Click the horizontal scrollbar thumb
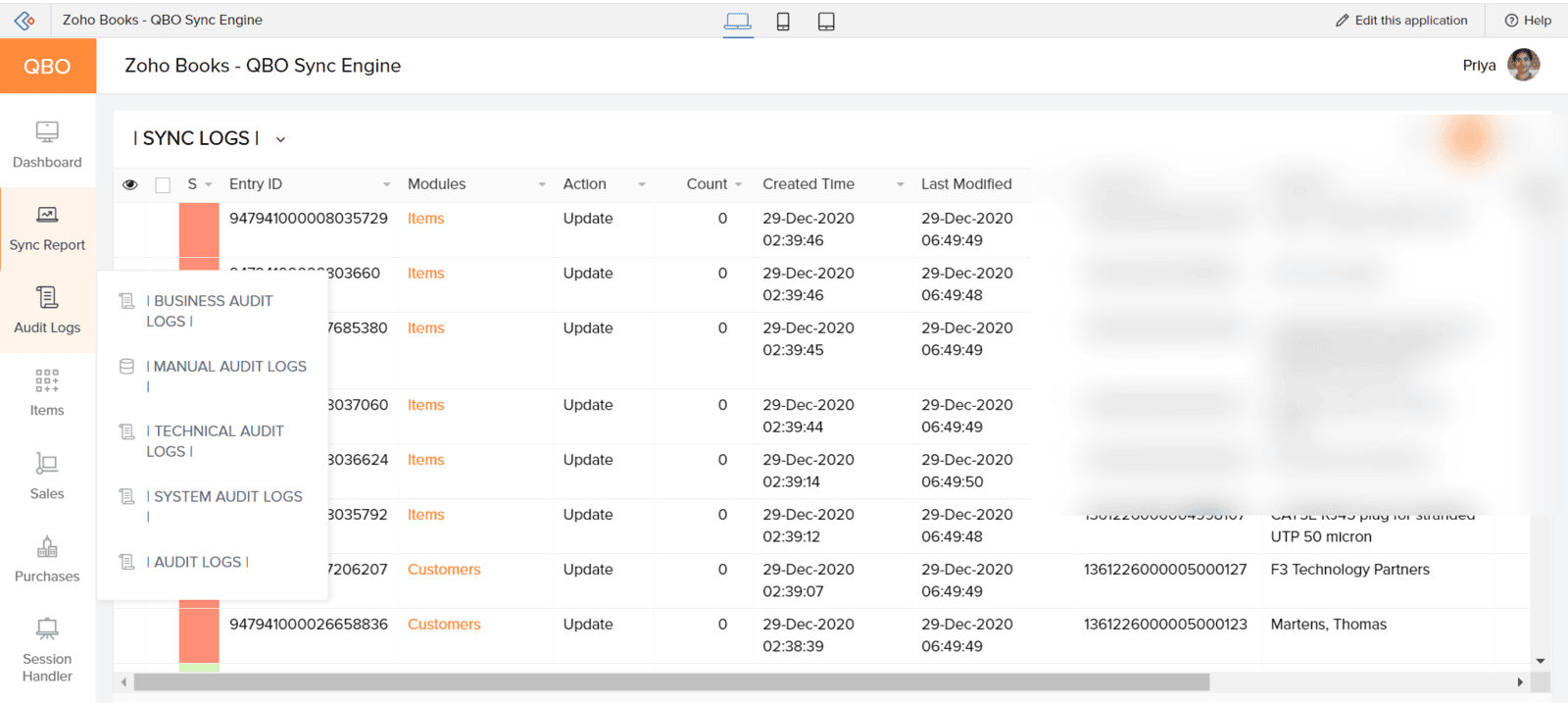This screenshot has width=1568, height=703. click(x=671, y=681)
